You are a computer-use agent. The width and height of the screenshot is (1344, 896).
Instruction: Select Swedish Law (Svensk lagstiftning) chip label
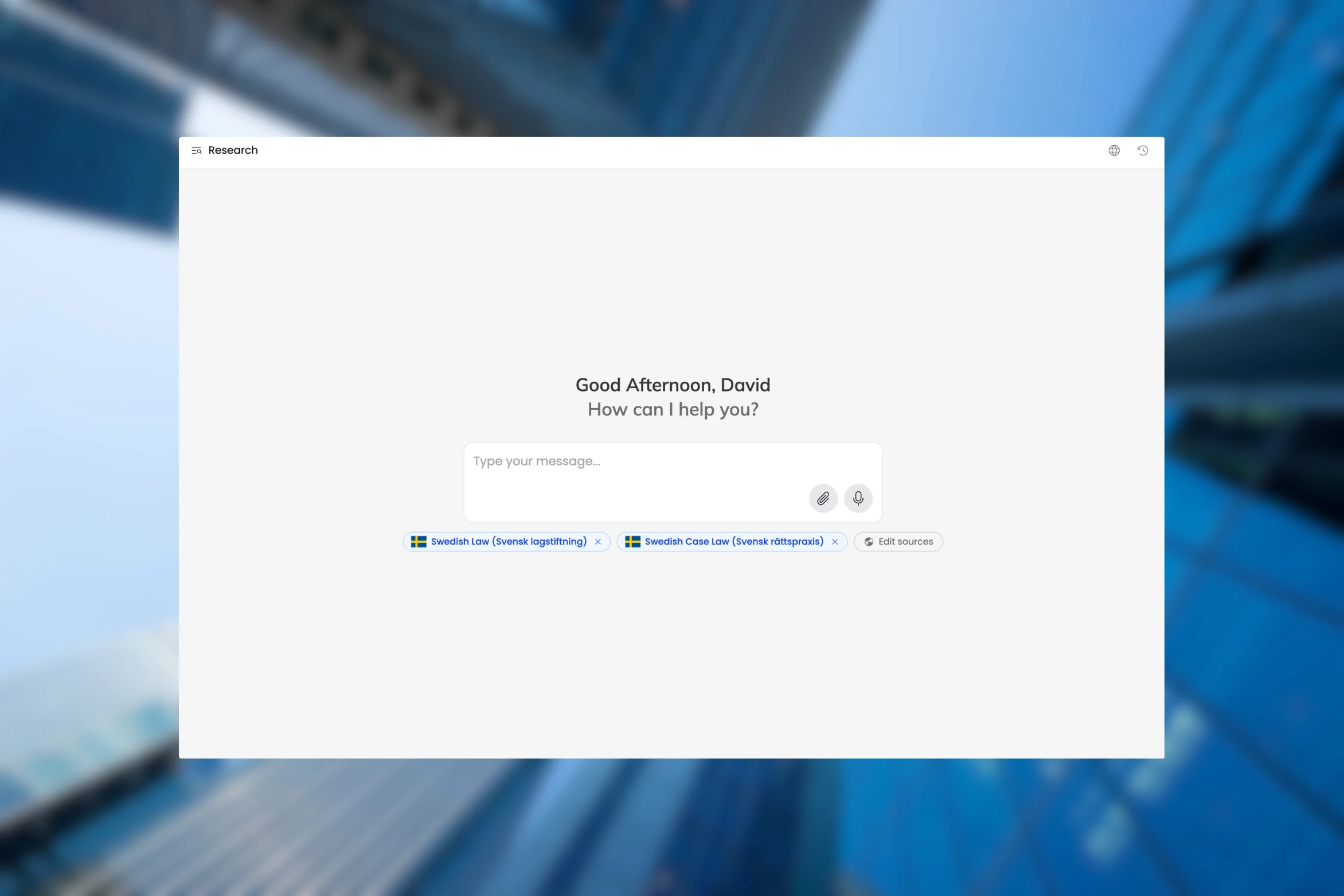509,542
